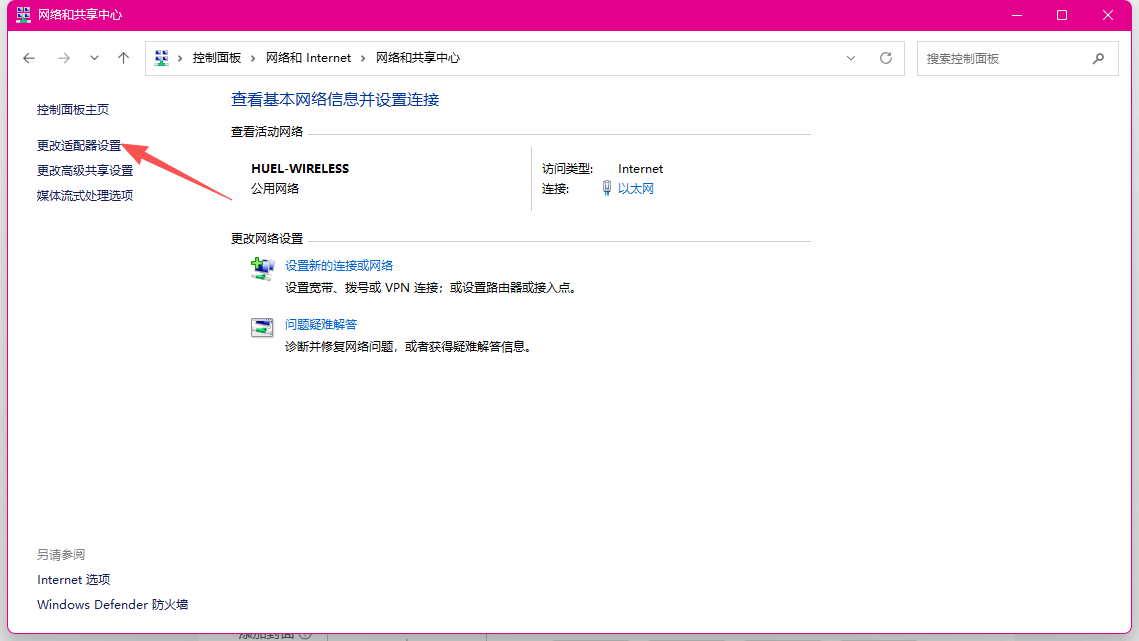Viewport: 1139px width, 641px height.
Task: Expand chevron after 控制面板 in breadcrumb
Action: pyautogui.click(x=253, y=58)
